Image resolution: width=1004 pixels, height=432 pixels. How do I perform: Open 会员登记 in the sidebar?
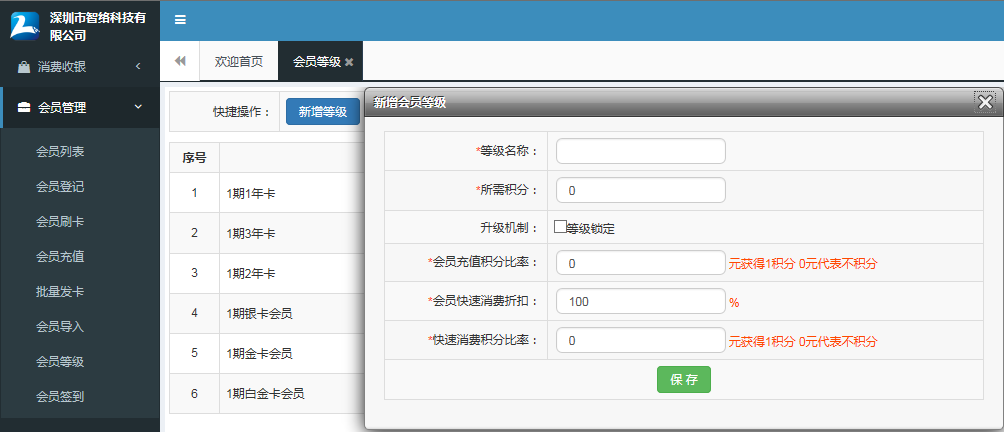[x=60, y=187]
